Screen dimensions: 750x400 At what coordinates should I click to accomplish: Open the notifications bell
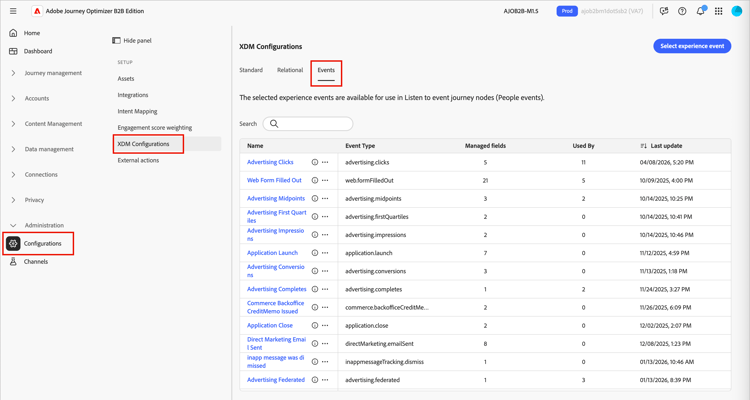700,11
